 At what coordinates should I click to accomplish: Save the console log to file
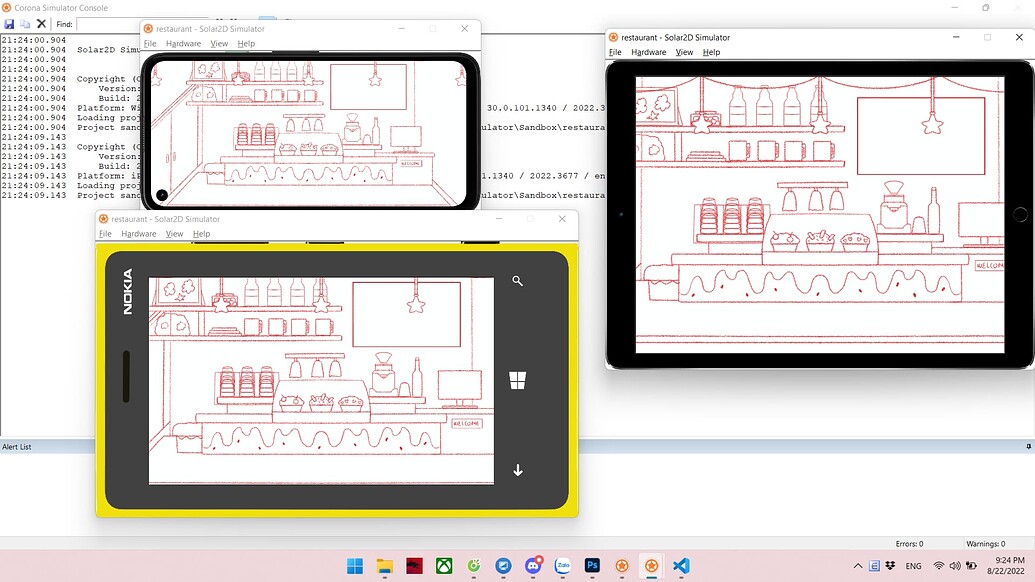click(9, 23)
